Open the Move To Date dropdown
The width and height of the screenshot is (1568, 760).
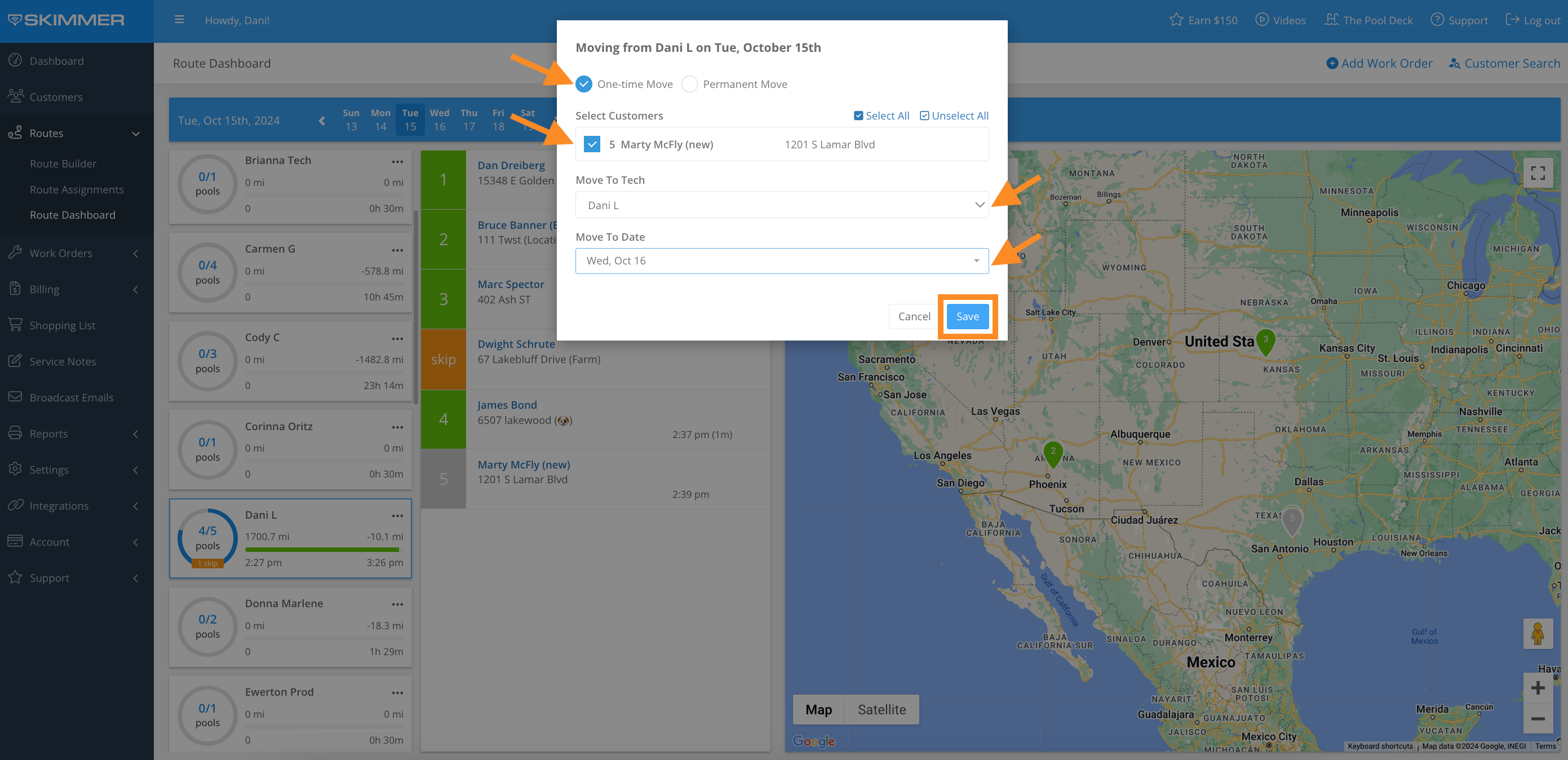click(x=782, y=260)
